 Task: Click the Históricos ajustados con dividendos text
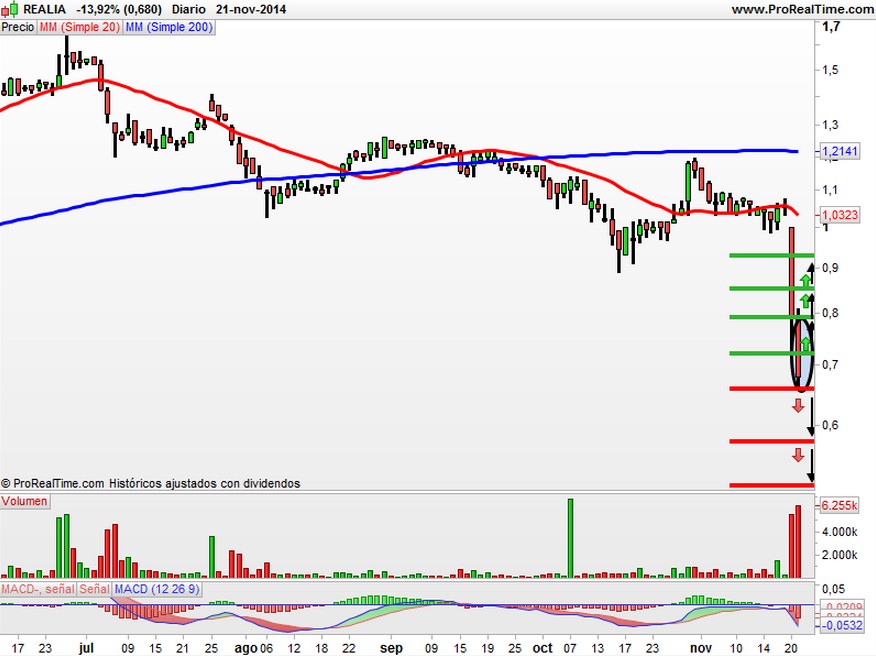pos(204,483)
